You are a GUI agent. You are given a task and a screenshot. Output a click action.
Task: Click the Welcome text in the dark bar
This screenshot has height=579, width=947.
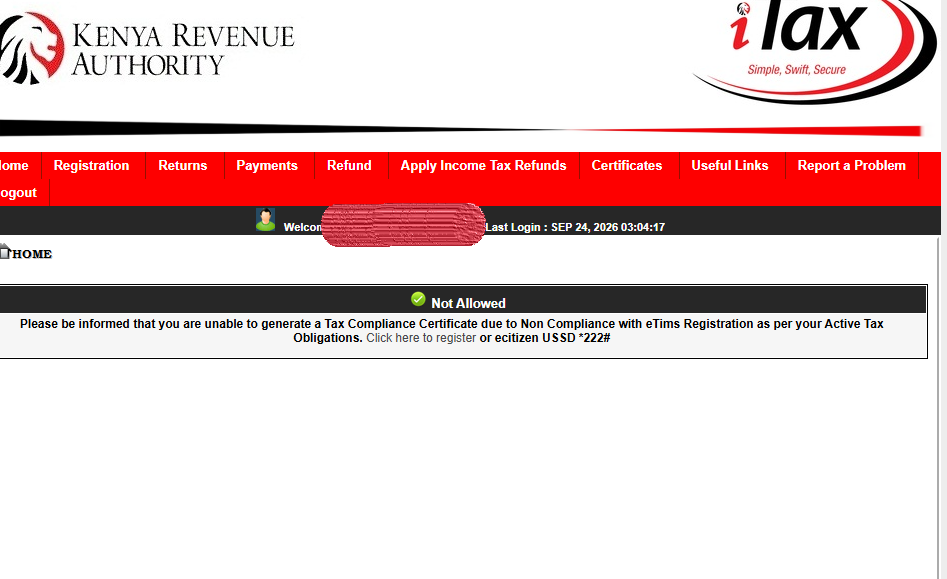click(303, 227)
